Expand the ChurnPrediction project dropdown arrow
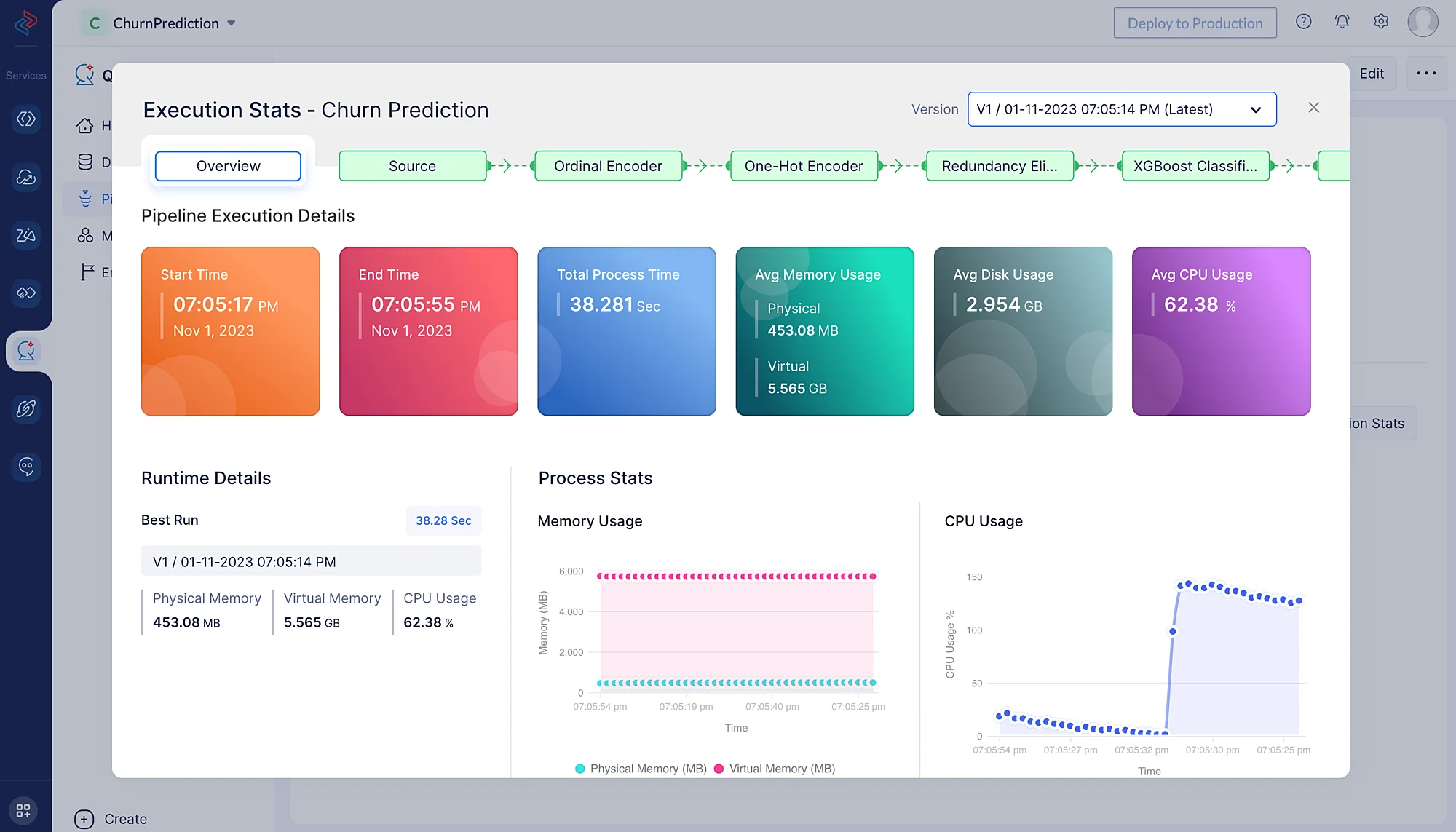Image resolution: width=1456 pixels, height=832 pixels. click(x=232, y=23)
